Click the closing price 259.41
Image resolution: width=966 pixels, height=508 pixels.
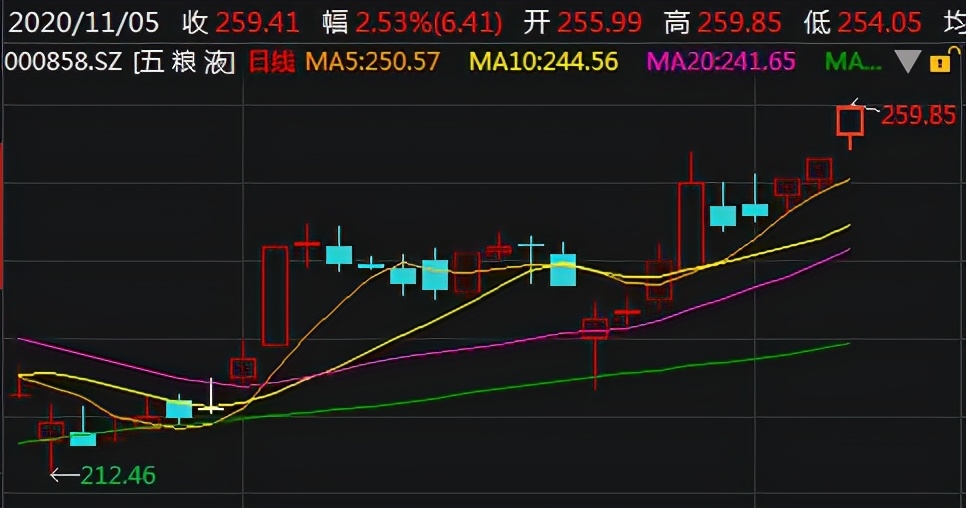(258, 23)
